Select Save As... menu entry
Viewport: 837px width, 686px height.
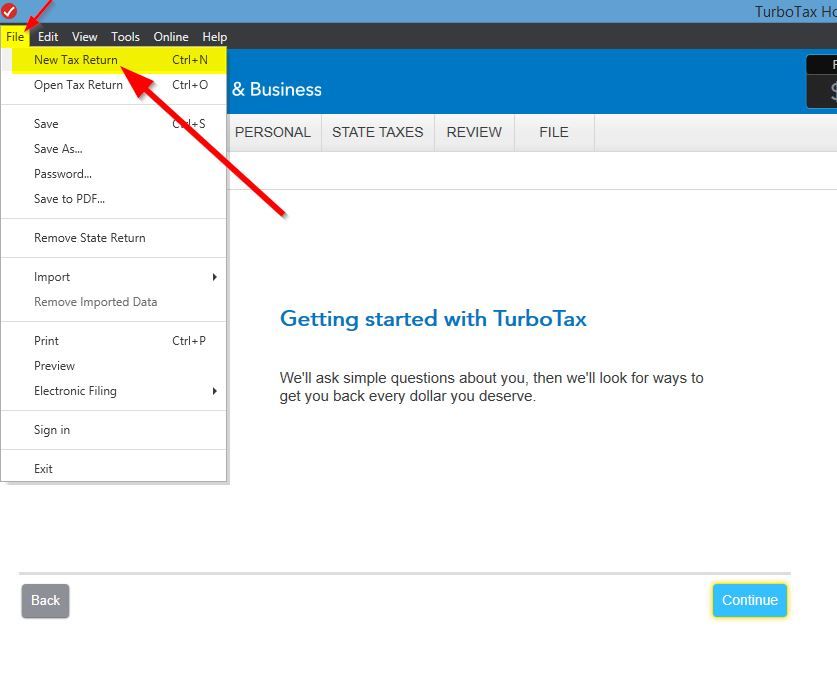114,149
